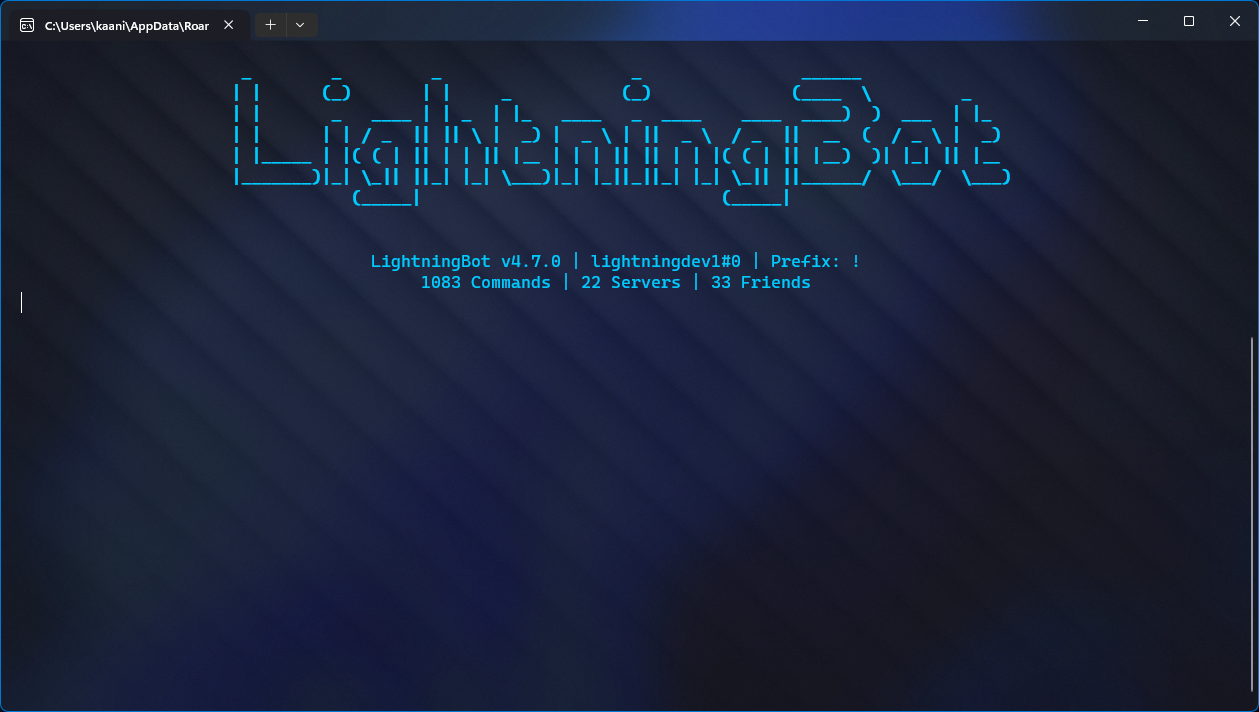
Task: Click the command prompt icon on the terminal tab
Action: [x=26, y=24]
